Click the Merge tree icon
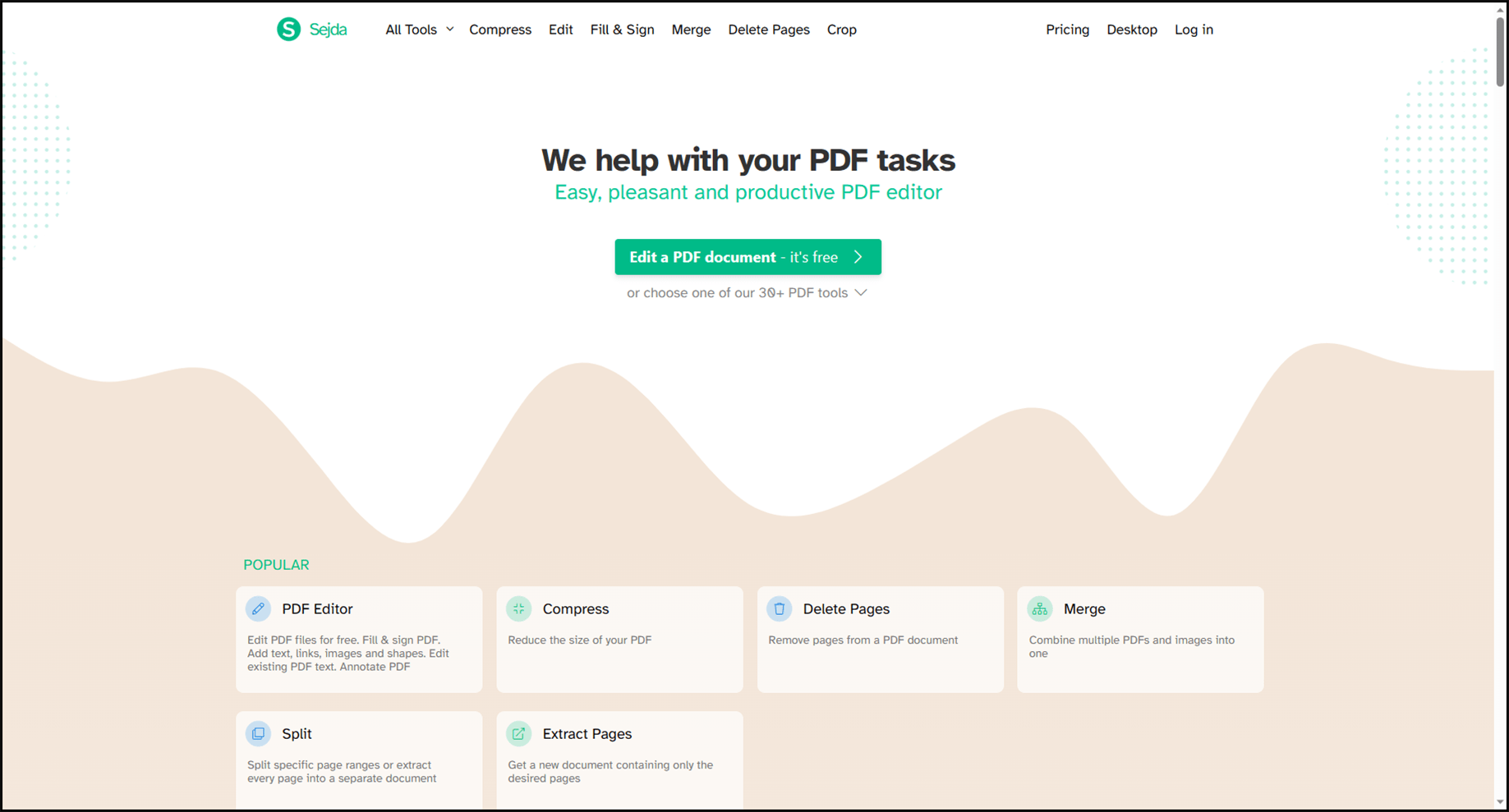The image size is (1509, 812). tap(1040, 609)
